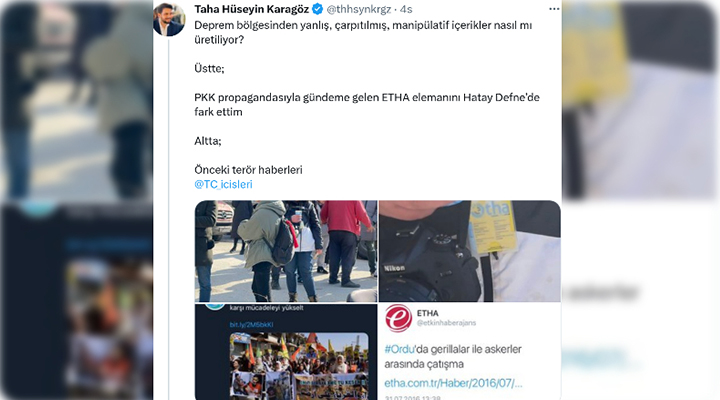Select the #Ordu hashtag
The image size is (720, 400).
[x=399, y=349]
